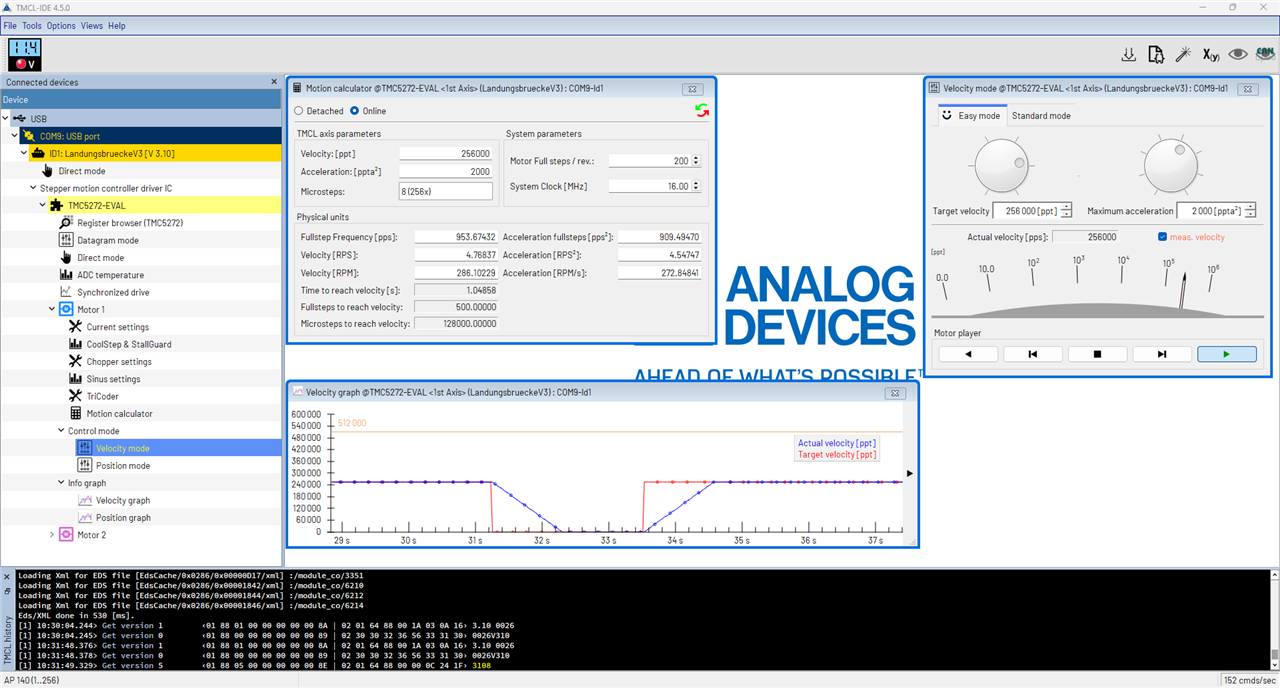
Task: Open the Tools menu
Action: tap(32, 26)
